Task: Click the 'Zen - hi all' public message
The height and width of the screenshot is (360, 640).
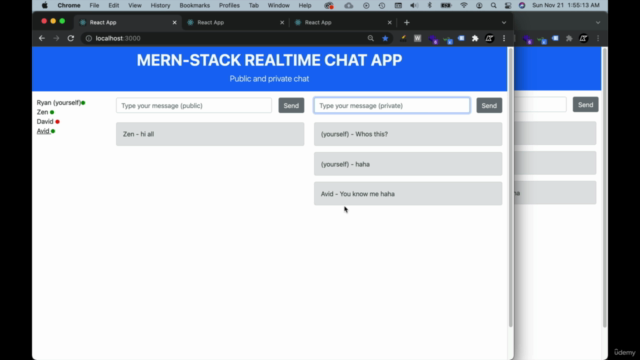Action: [x=210, y=134]
